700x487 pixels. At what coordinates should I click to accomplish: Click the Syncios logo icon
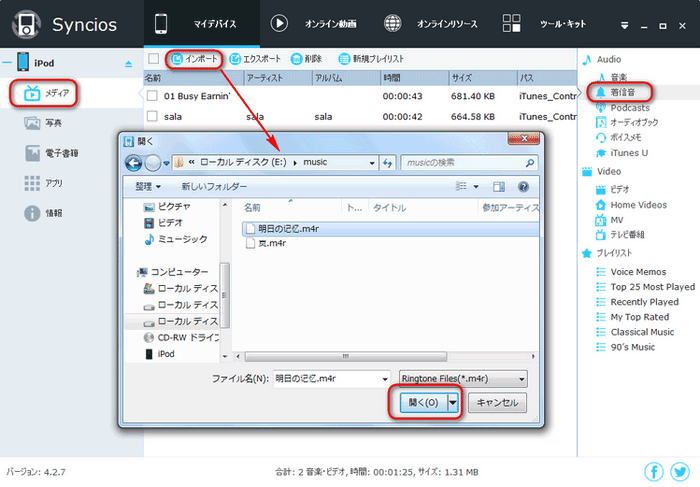[x=26, y=25]
